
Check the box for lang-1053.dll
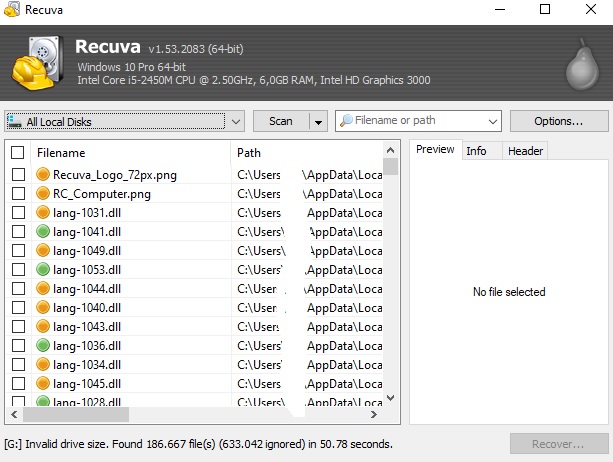18,269
